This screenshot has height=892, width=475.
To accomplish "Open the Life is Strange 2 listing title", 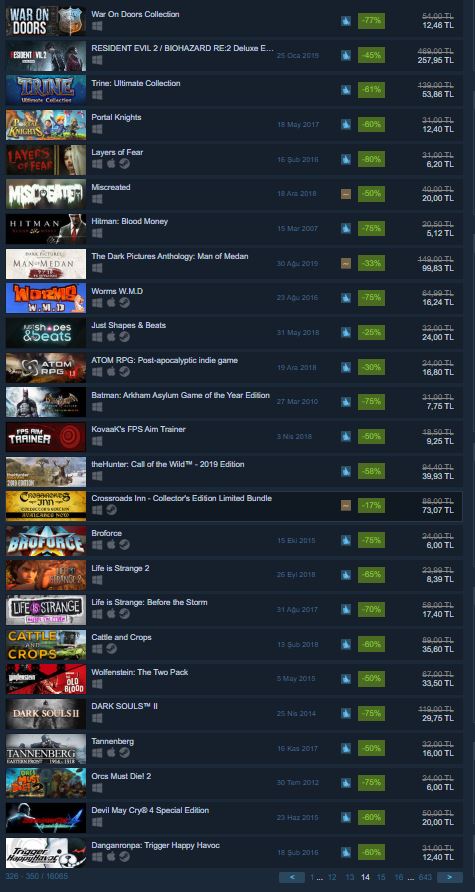I will pyautogui.click(x=121, y=568).
